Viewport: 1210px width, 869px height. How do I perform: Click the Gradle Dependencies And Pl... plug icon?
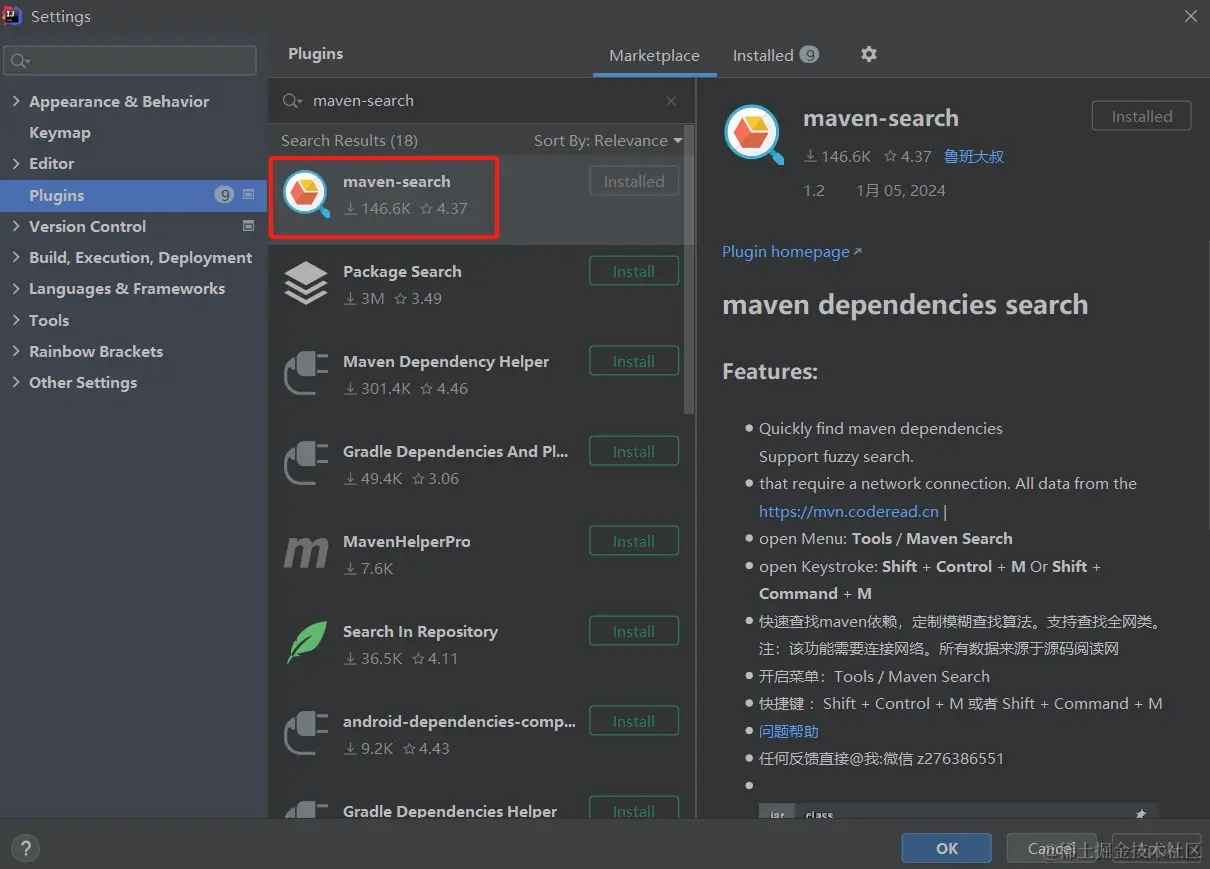[306, 463]
